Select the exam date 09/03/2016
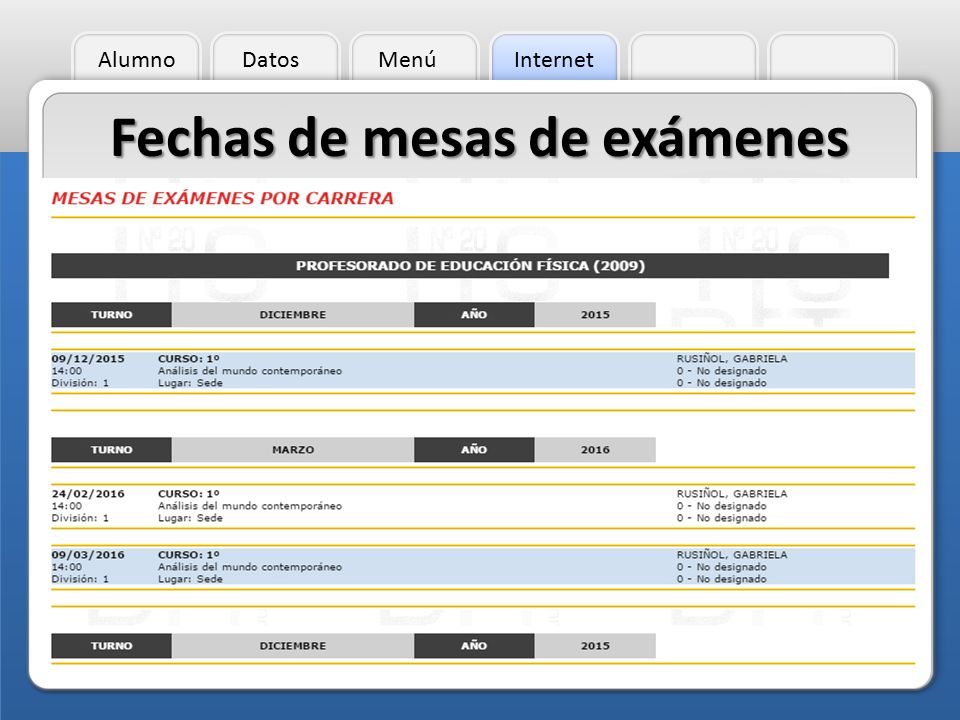Screen dimensions: 960x720 [x=88, y=555]
